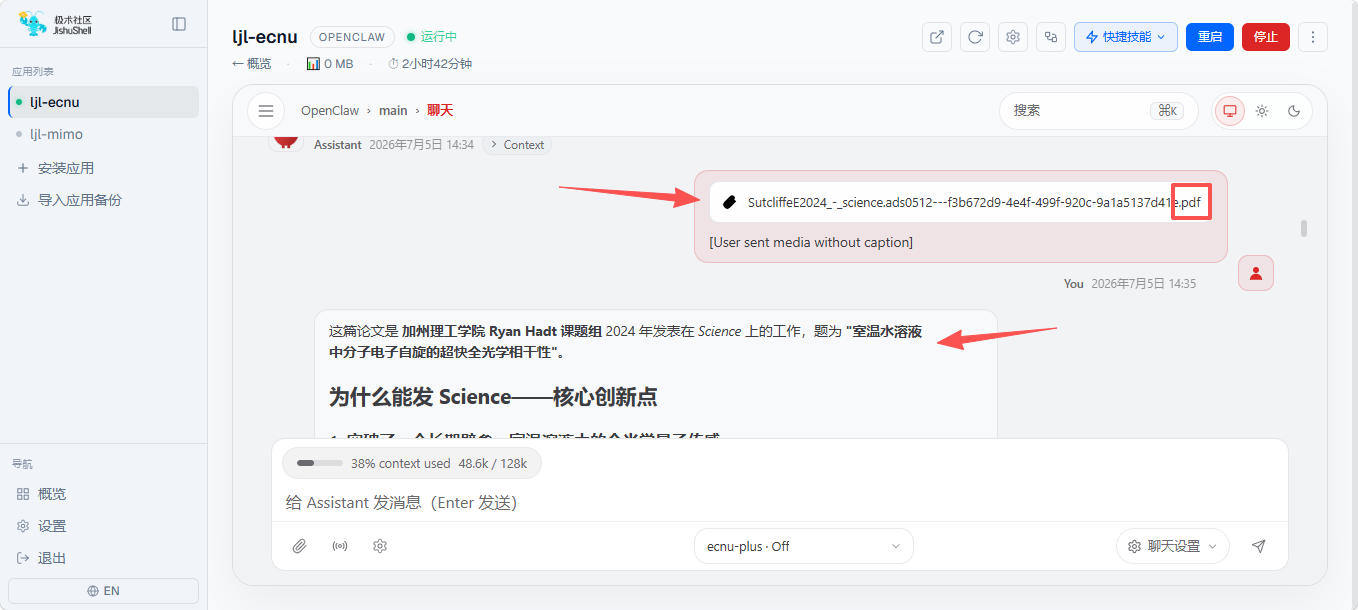Click the chat vertical scrollbar thumb
This screenshot has width=1358, height=610.
1304,228
